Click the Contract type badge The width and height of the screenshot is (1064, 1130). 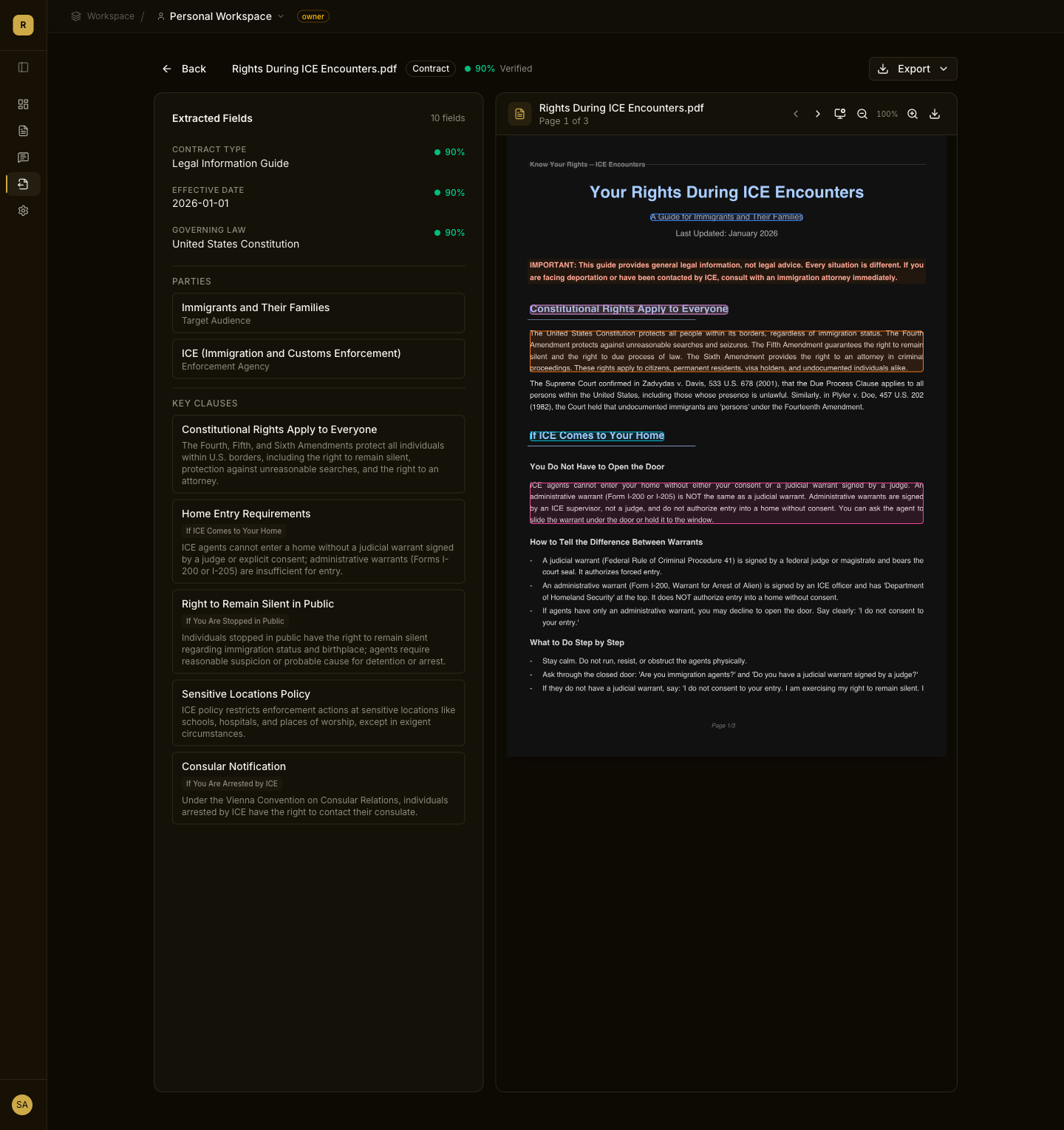(x=431, y=69)
